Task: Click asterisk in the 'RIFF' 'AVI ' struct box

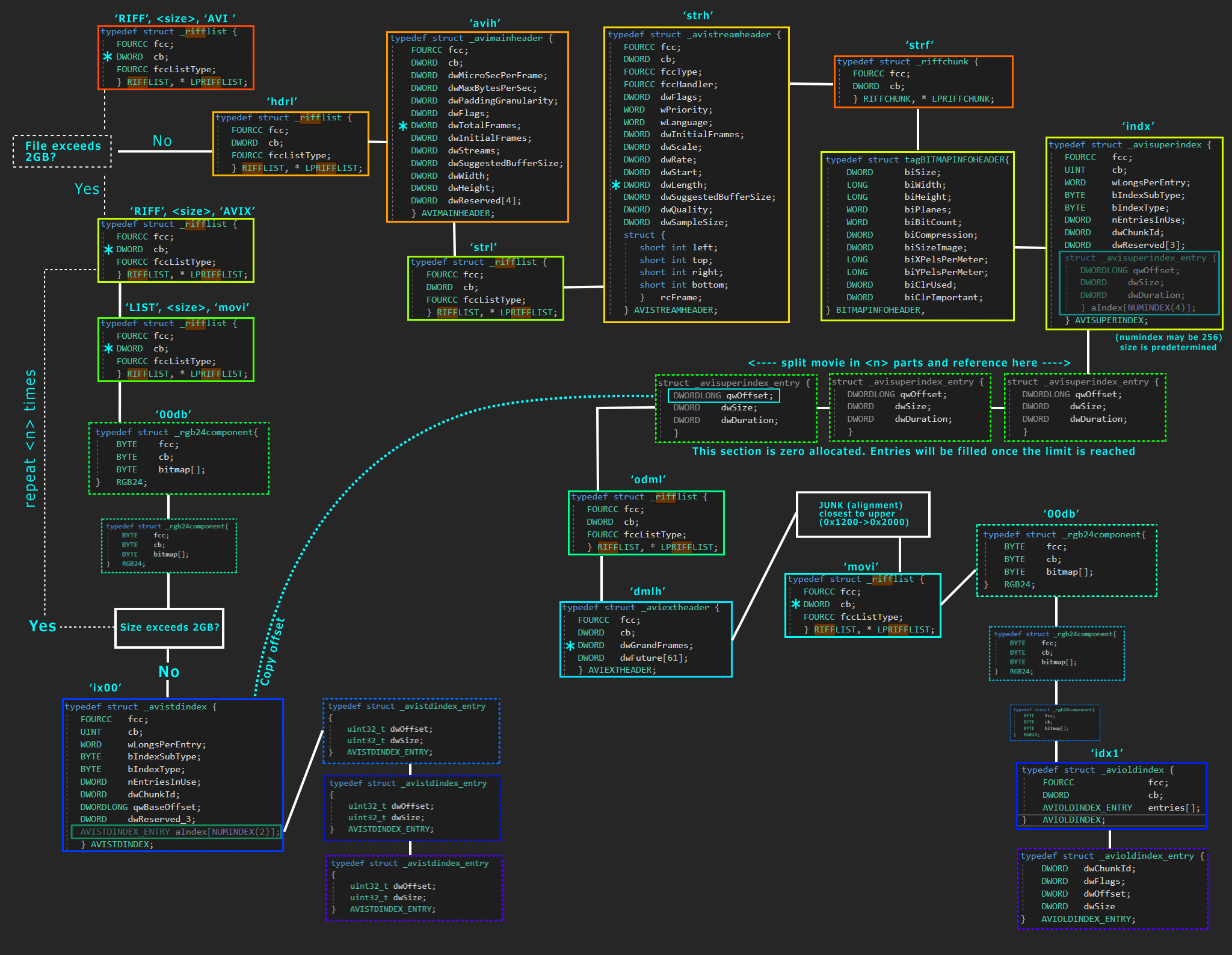Action: (x=107, y=57)
